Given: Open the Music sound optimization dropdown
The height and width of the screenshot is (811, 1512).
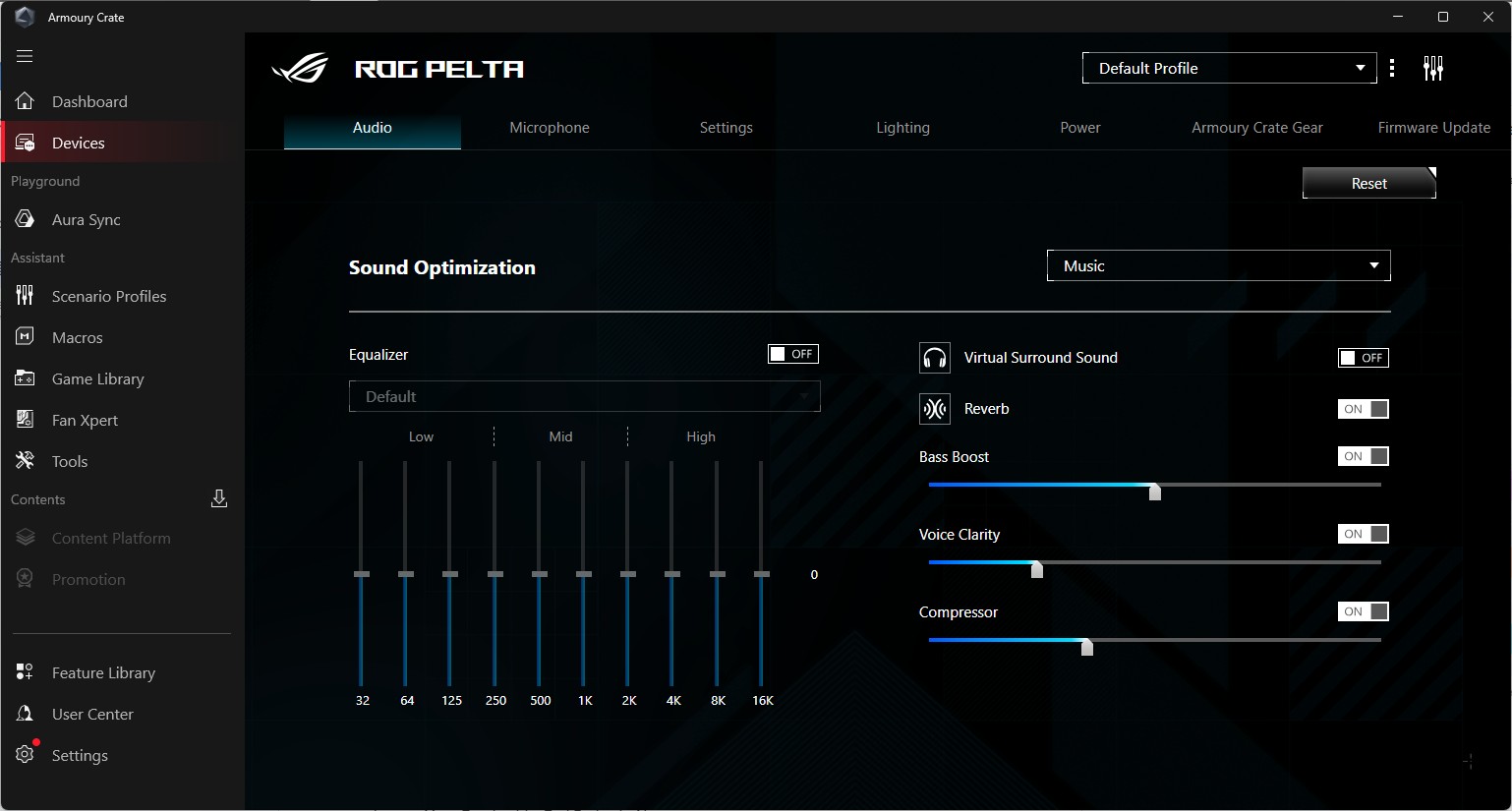Looking at the screenshot, I should (1219, 265).
